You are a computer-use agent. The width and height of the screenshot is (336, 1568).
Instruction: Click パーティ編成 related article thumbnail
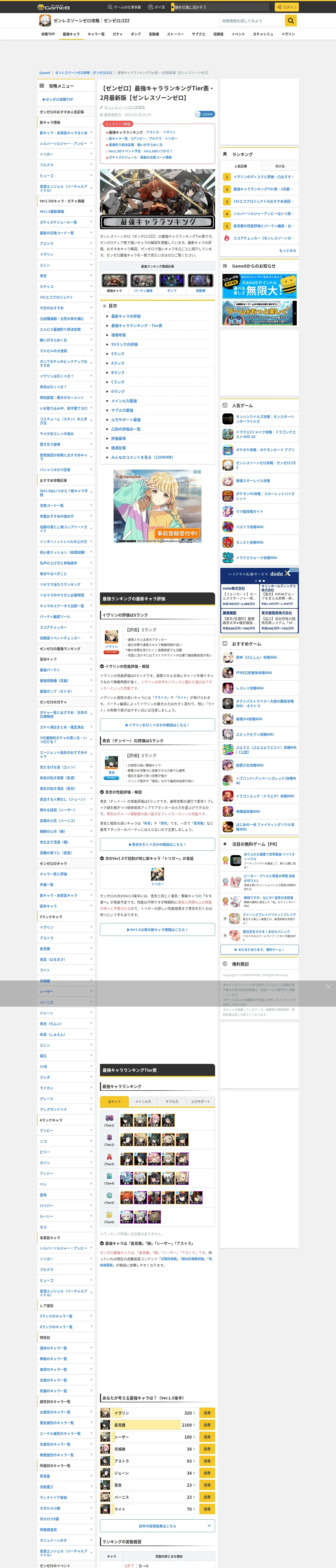tap(143, 281)
